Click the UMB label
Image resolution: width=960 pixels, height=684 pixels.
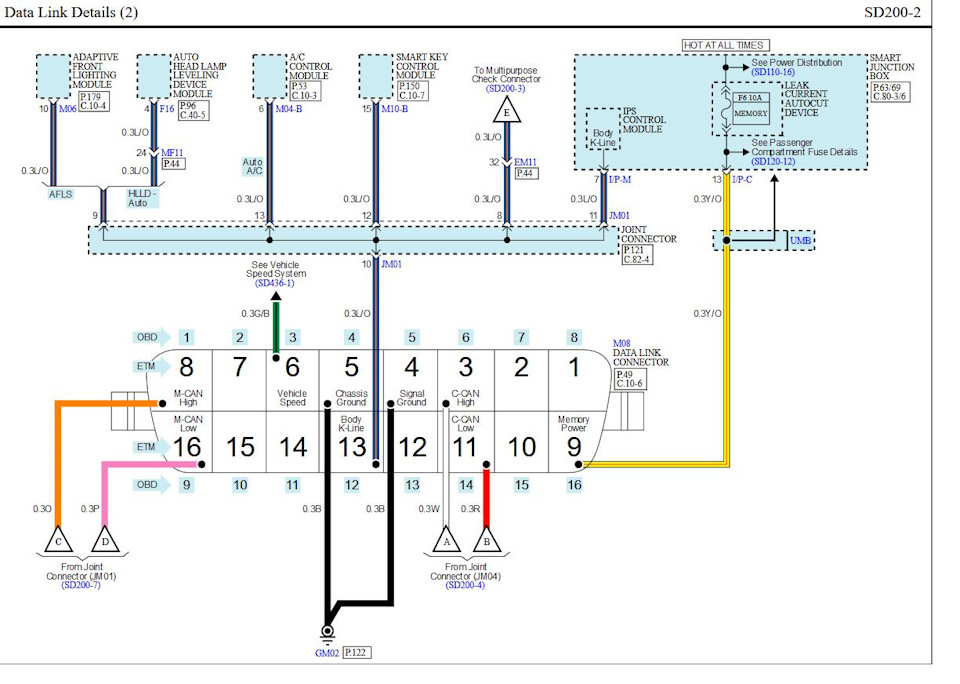[x=800, y=241]
